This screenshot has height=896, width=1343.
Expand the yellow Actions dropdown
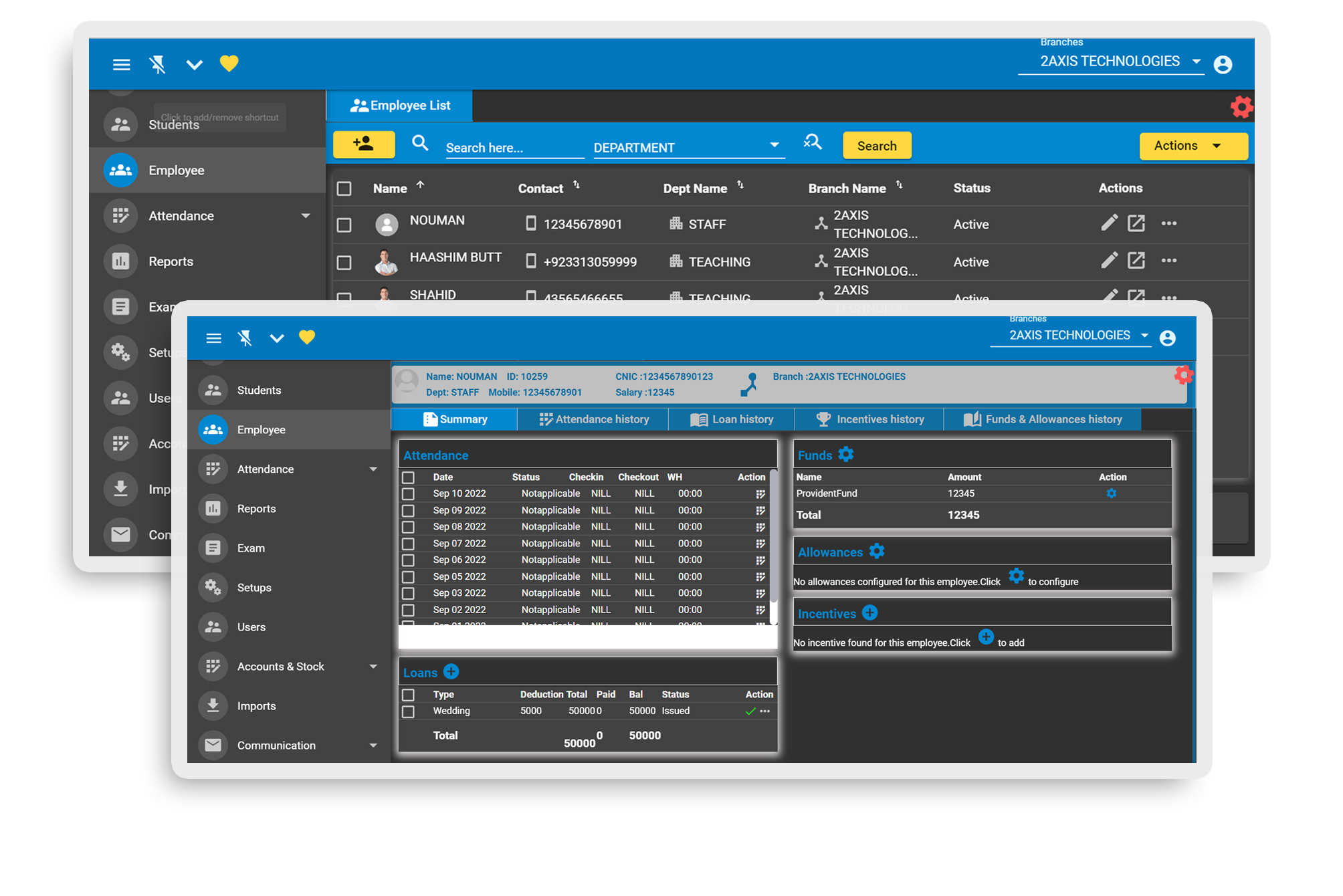(x=1192, y=146)
